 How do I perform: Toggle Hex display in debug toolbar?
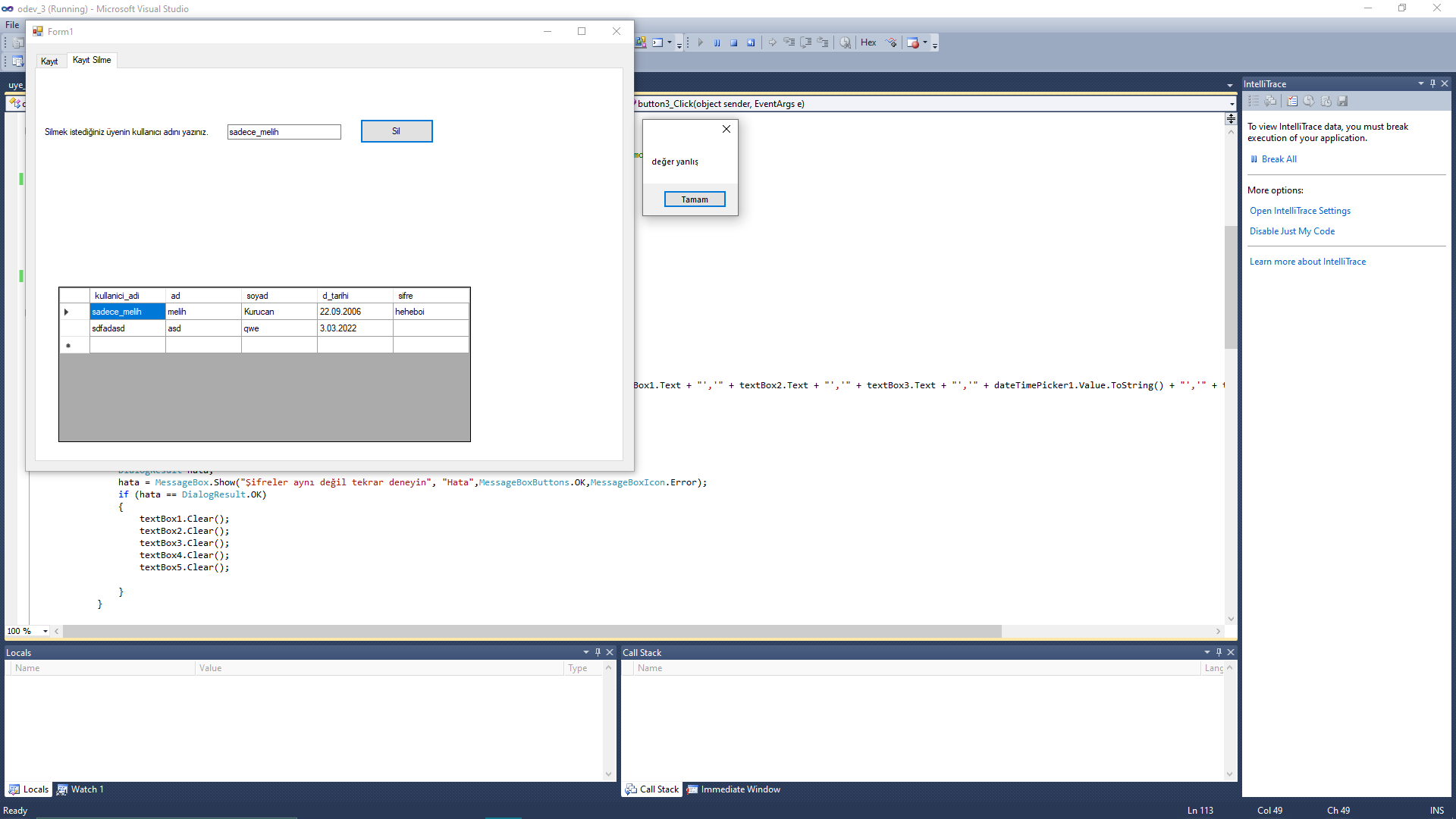coord(868,43)
